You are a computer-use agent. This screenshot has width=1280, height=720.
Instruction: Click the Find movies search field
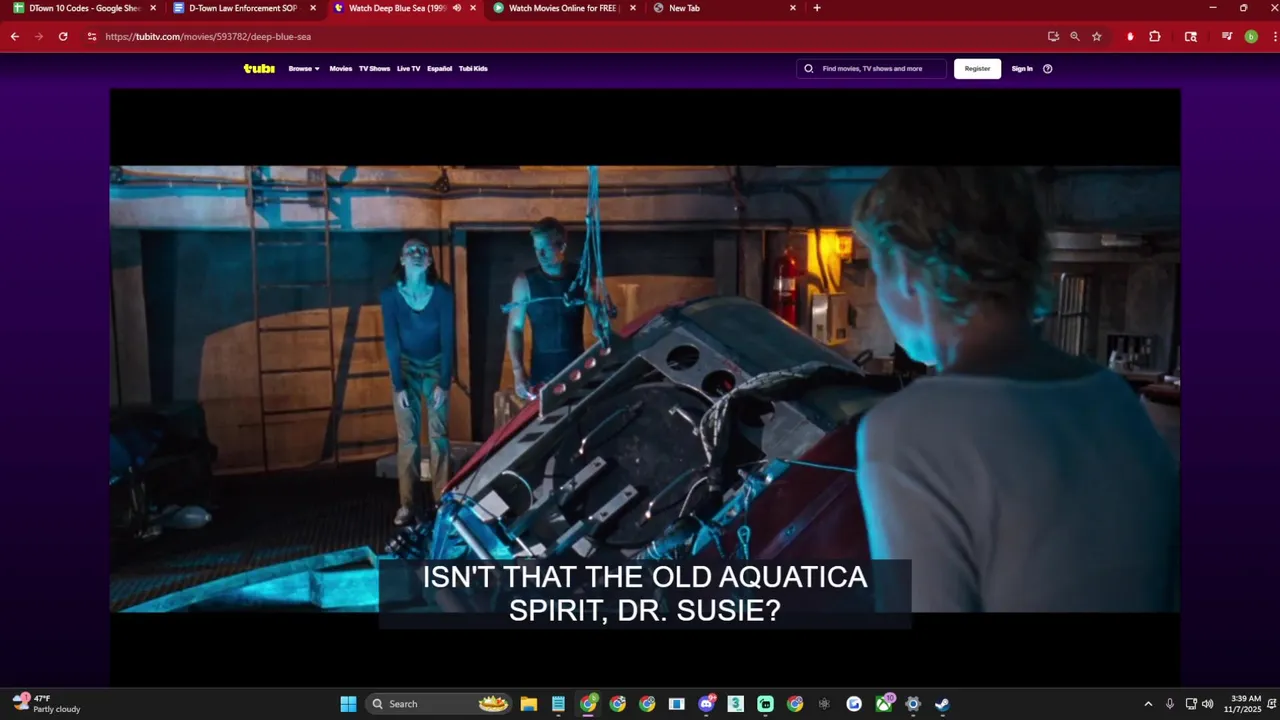tap(872, 69)
